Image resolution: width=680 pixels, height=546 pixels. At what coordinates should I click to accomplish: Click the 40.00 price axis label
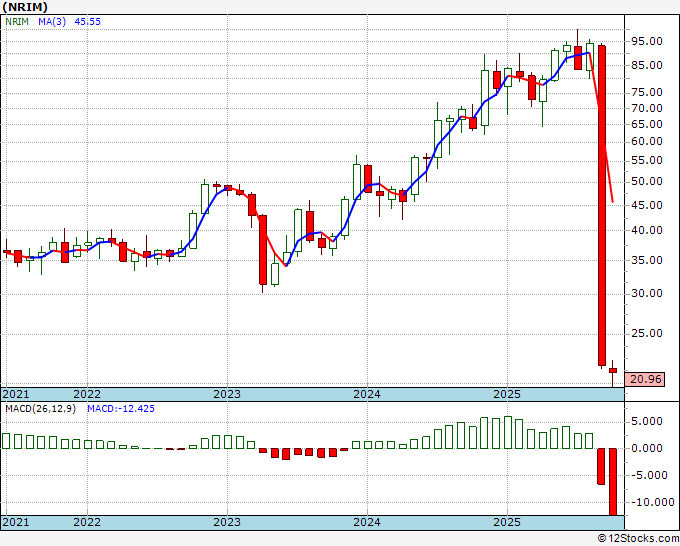[647, 231]
